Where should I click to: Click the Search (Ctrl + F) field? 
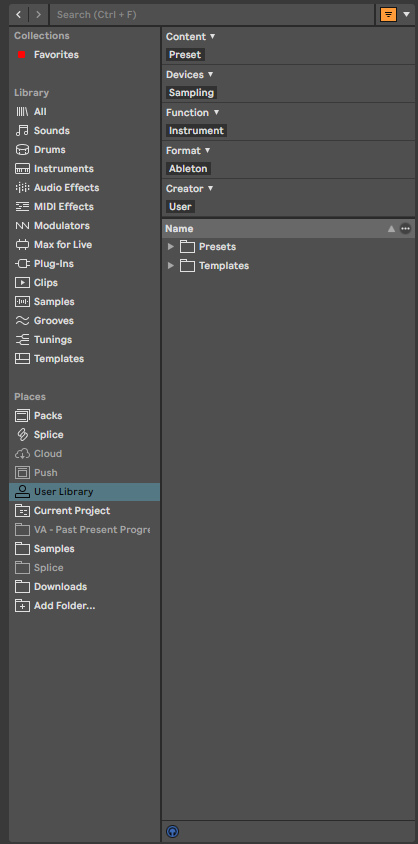(212, 15)
